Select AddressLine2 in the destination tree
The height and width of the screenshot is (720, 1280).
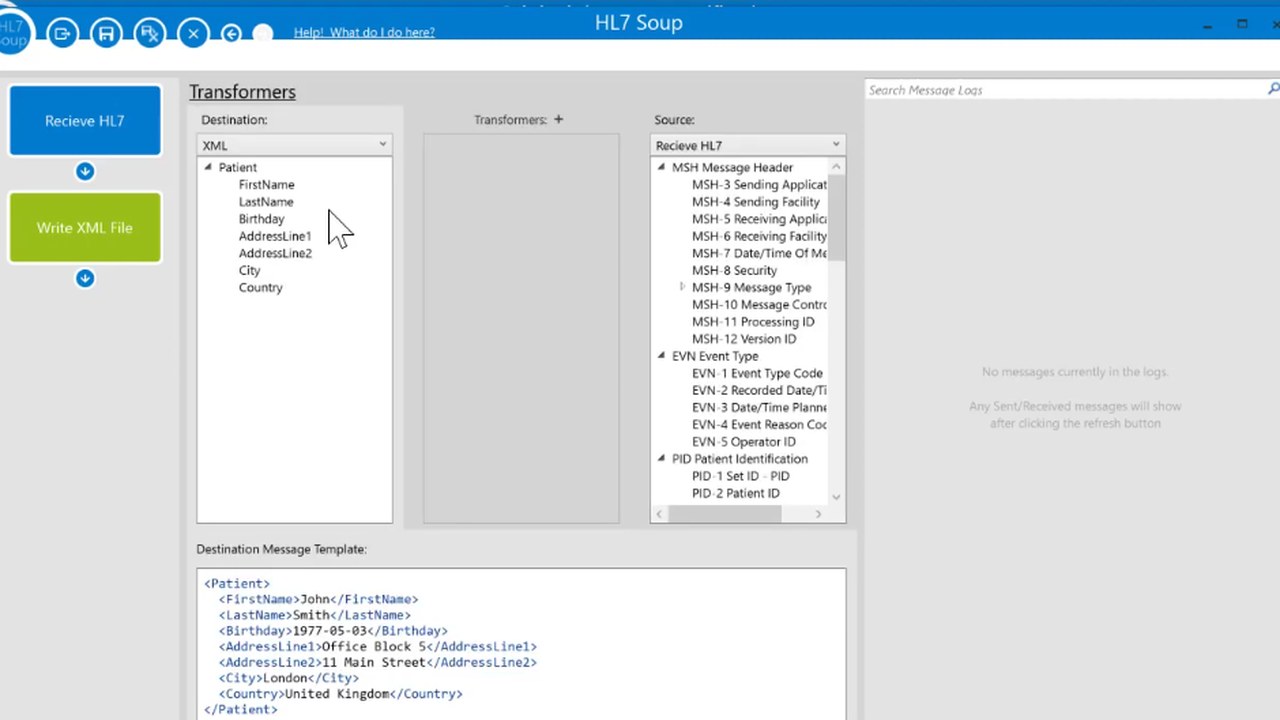[x=275, y=253]
